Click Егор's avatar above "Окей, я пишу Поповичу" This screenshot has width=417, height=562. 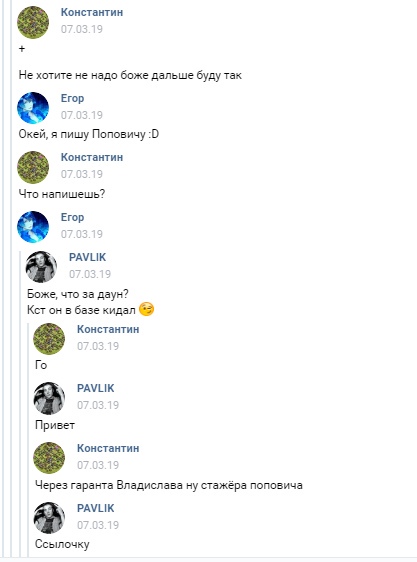pyautogui.click(x=33, y=108)
